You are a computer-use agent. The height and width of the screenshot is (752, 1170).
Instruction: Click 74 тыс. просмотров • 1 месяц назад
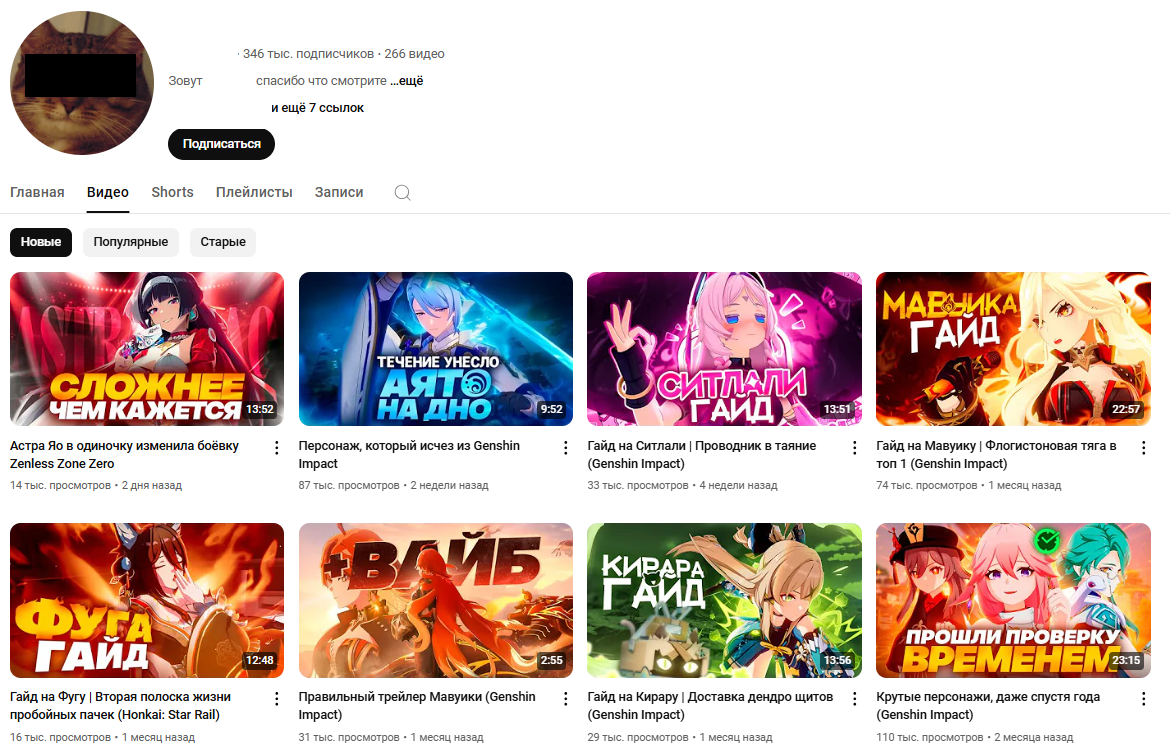[x=969, y=485]
